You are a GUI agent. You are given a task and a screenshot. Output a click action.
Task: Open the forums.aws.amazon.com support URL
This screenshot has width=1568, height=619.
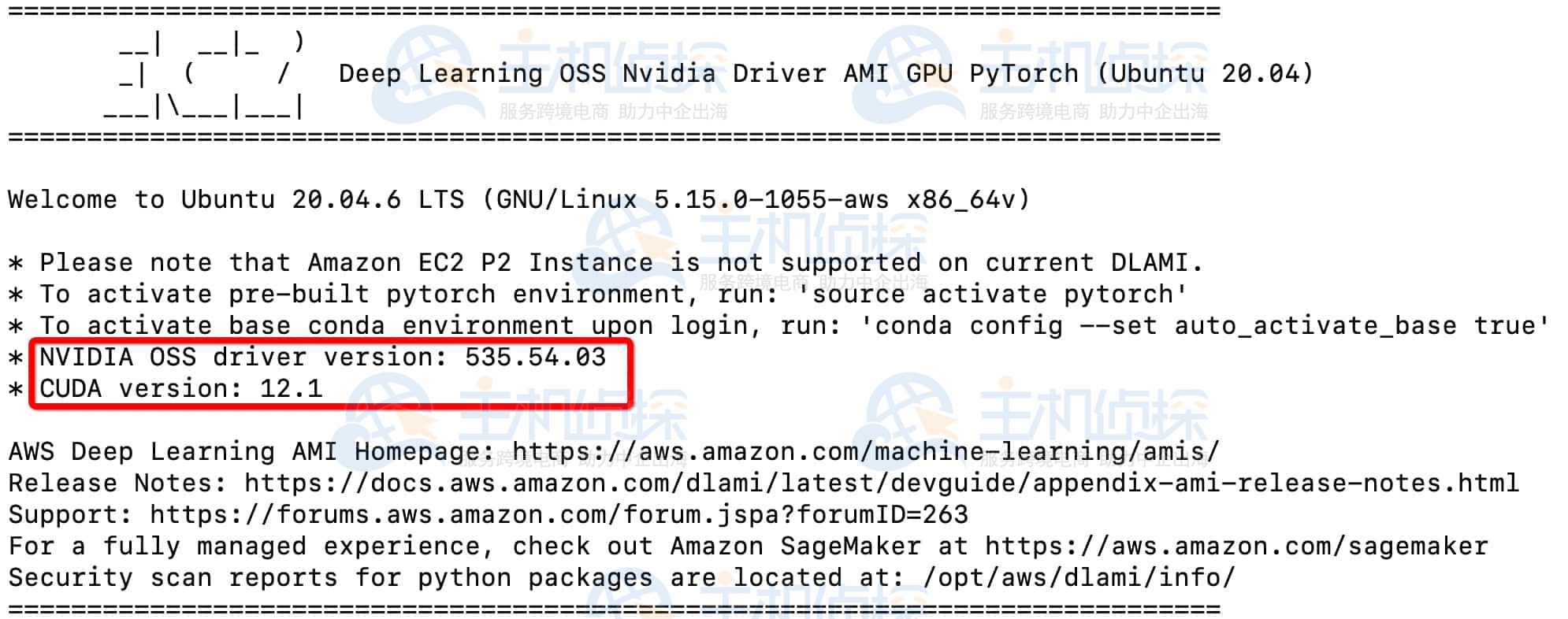559,515
